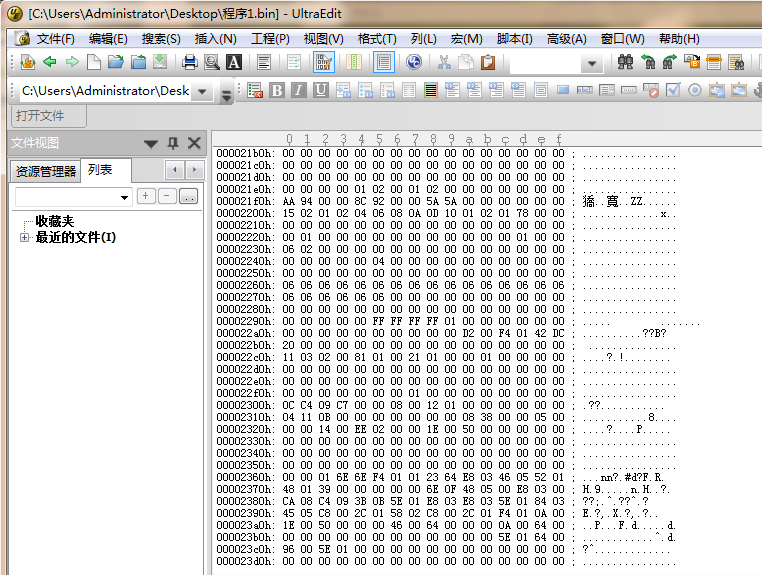Click the insert image picture icon

click(x=739, y=90)
